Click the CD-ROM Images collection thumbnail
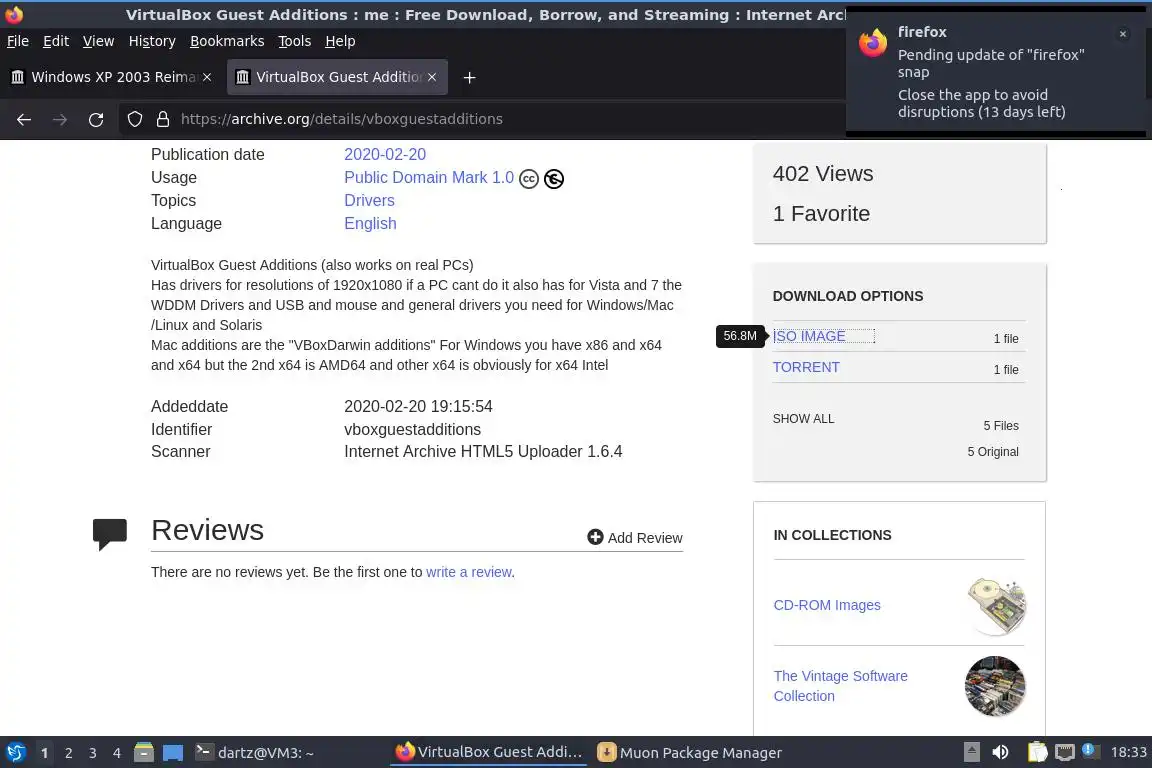Image resolution: width=1152 pixels, height=768 pixels. coord(996,606)
